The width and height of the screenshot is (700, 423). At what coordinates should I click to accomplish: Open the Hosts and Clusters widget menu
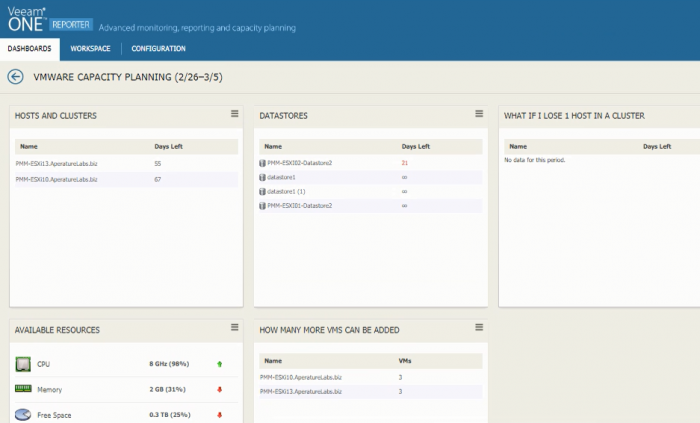[x=235, y=114]
